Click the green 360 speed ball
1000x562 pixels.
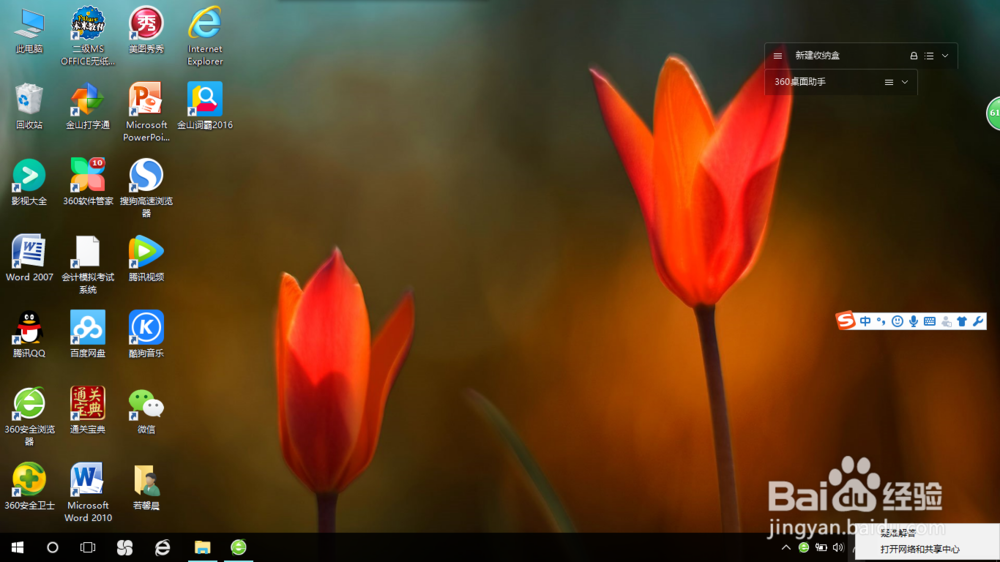point(994,114)
